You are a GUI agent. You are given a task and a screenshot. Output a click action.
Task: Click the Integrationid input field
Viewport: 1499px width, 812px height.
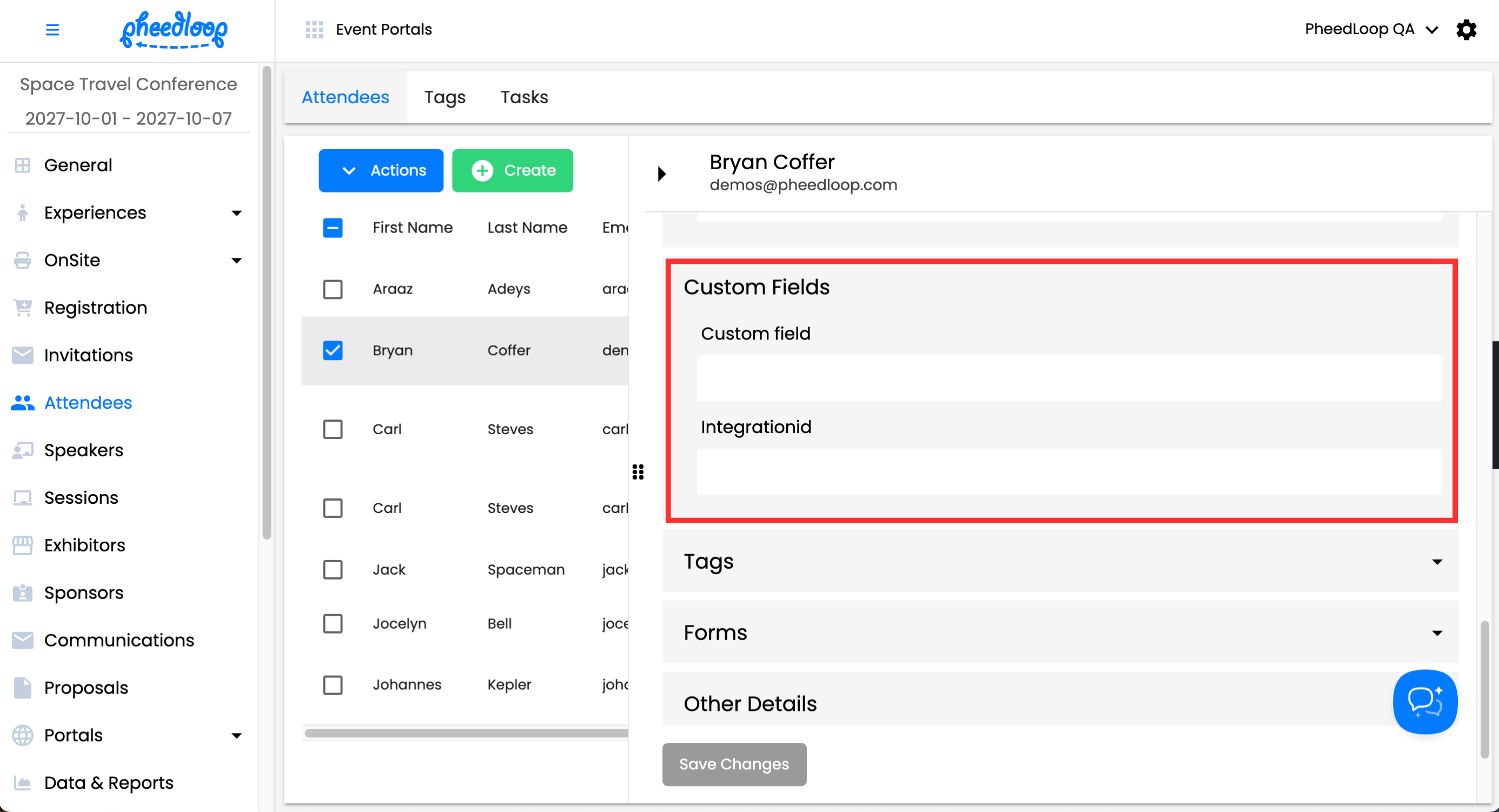point(1069,472)
